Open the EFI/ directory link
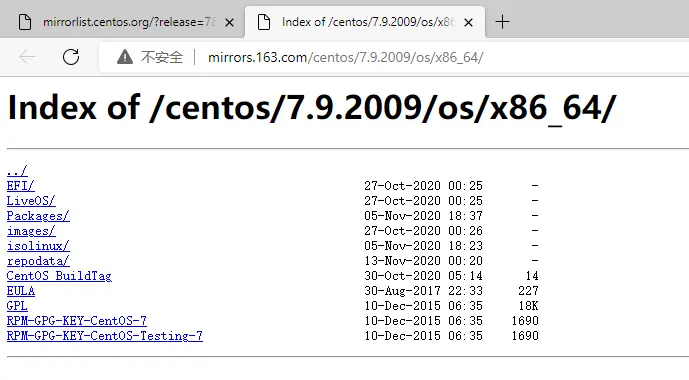Image resolution: width=689 pixels, height=380 pixels. click(x=20, y=185)
